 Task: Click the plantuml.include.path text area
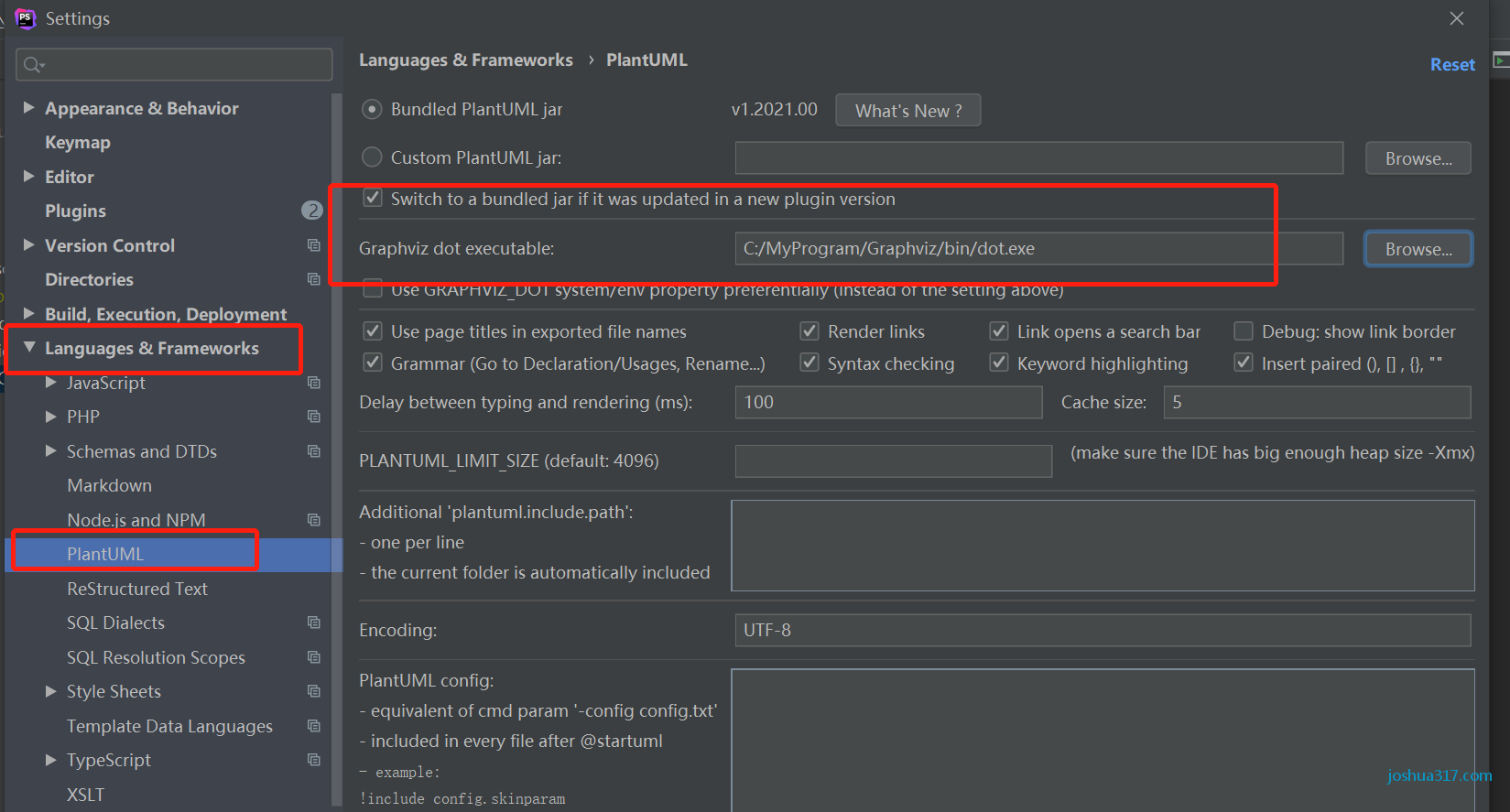tap(1103, 546)
